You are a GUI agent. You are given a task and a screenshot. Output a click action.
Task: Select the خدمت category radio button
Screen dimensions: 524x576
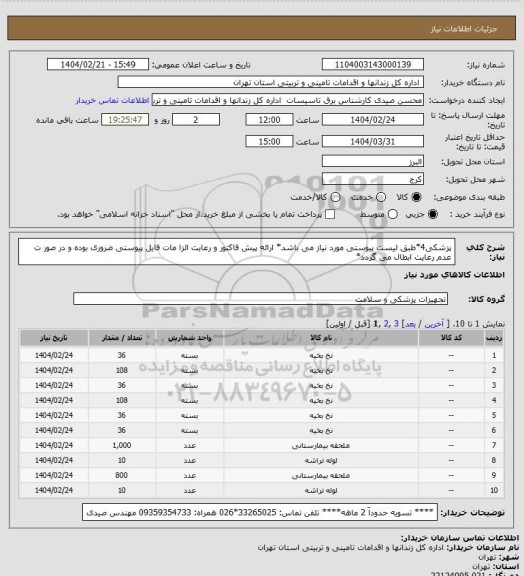[381, 197]
